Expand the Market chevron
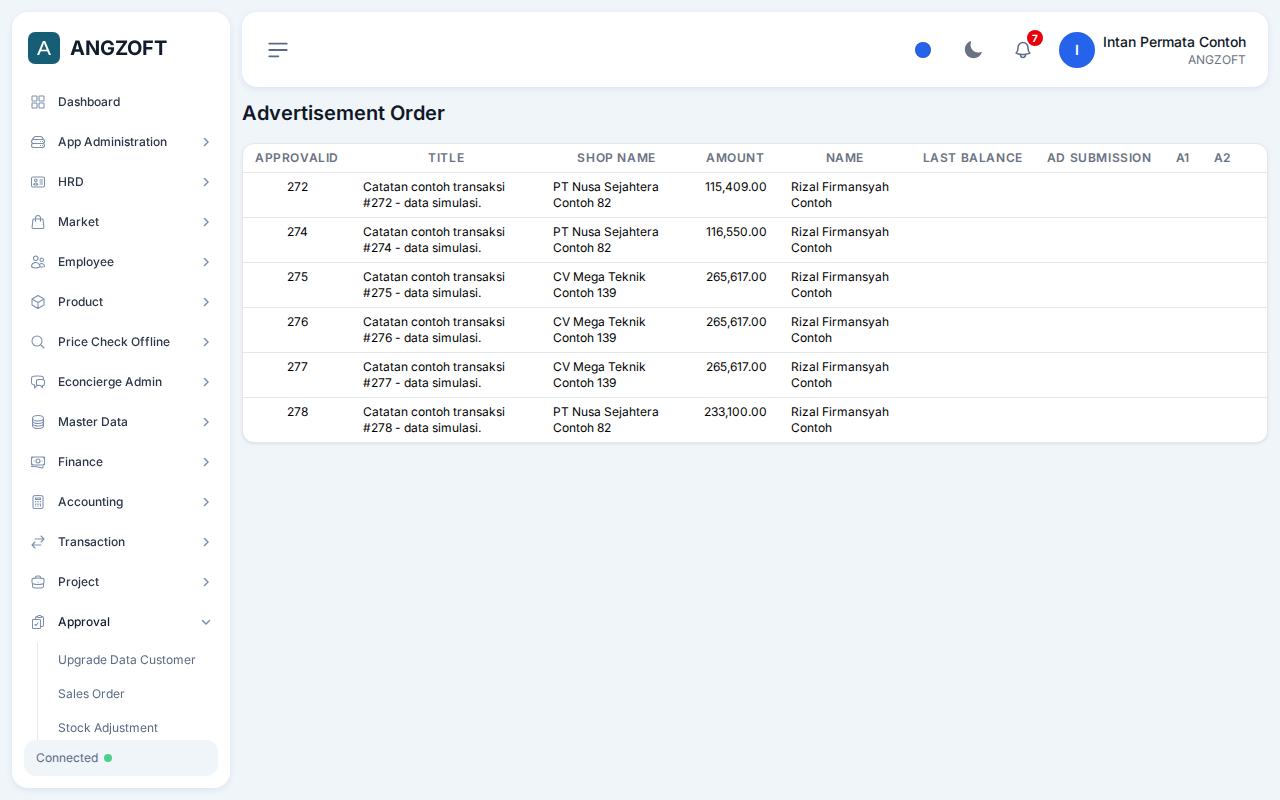 [206, 222]
